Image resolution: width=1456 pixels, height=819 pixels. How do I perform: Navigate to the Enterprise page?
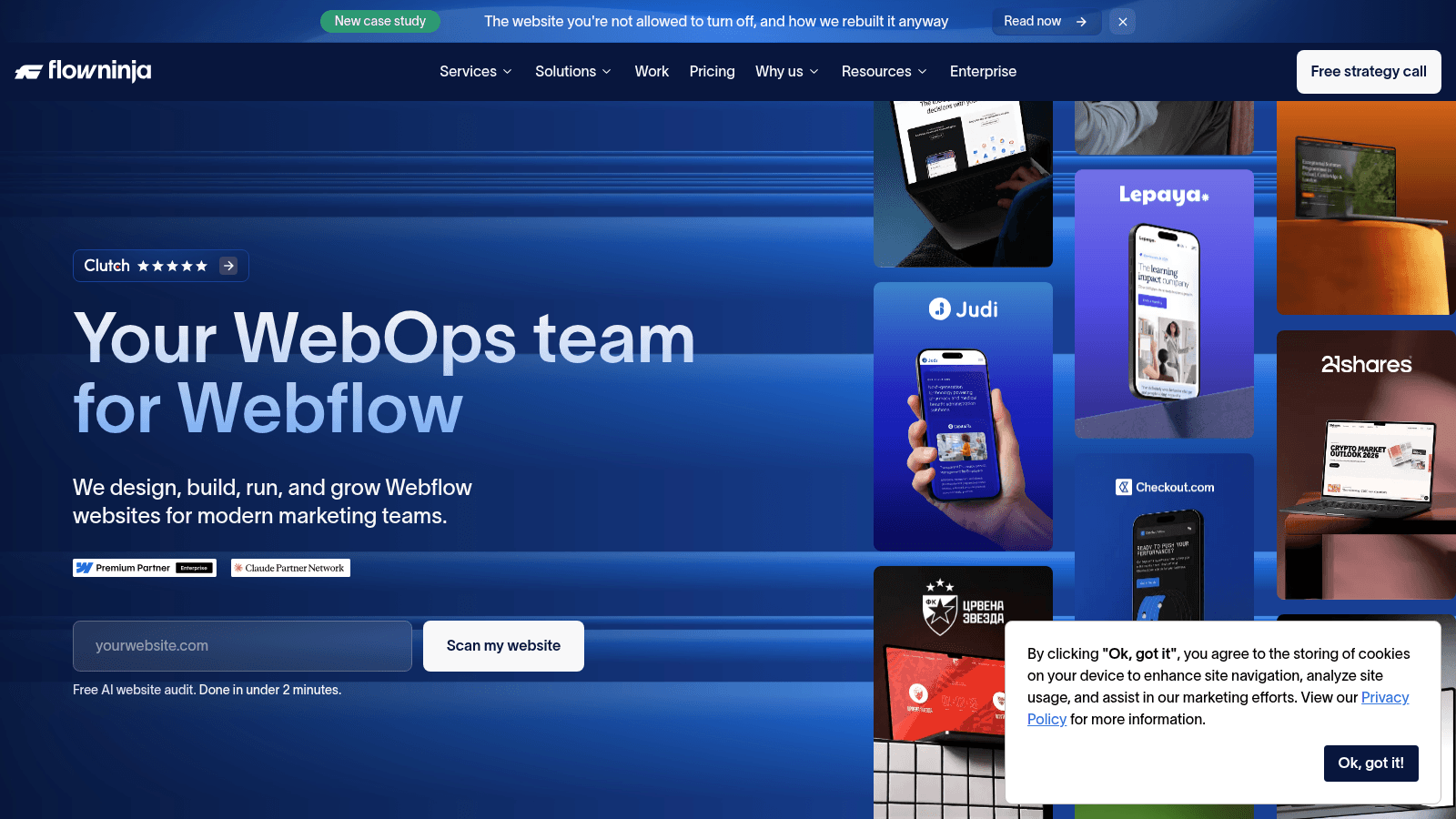point(983,71)
